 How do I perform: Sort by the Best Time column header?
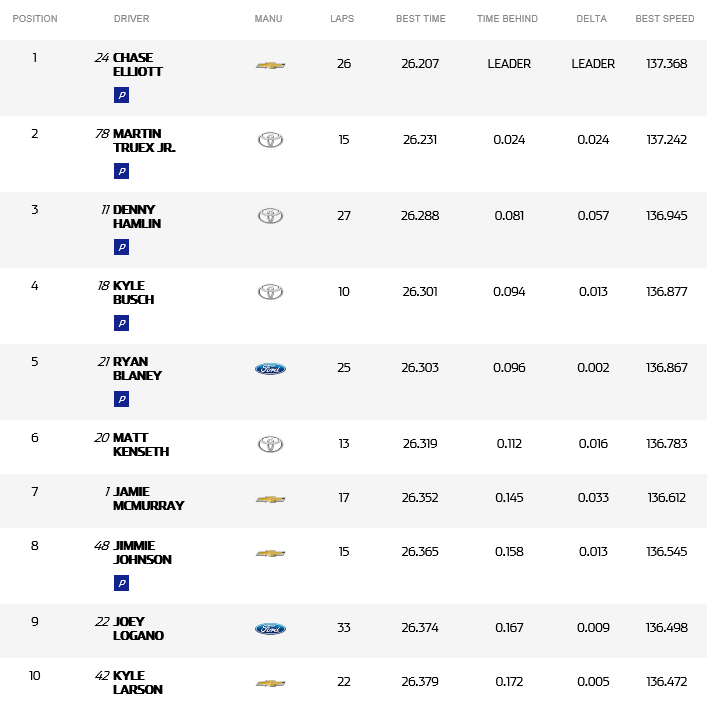pyautogui.click(x=420, y=19)
